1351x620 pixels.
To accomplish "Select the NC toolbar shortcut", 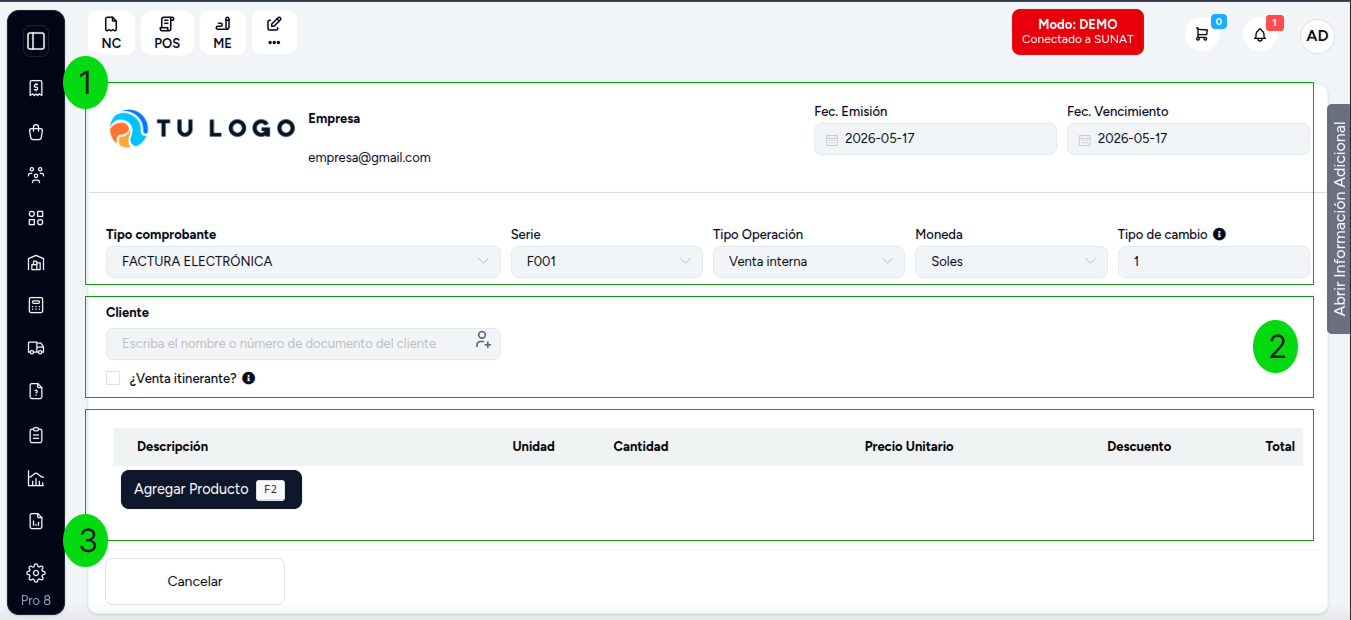I will (111, 33).
